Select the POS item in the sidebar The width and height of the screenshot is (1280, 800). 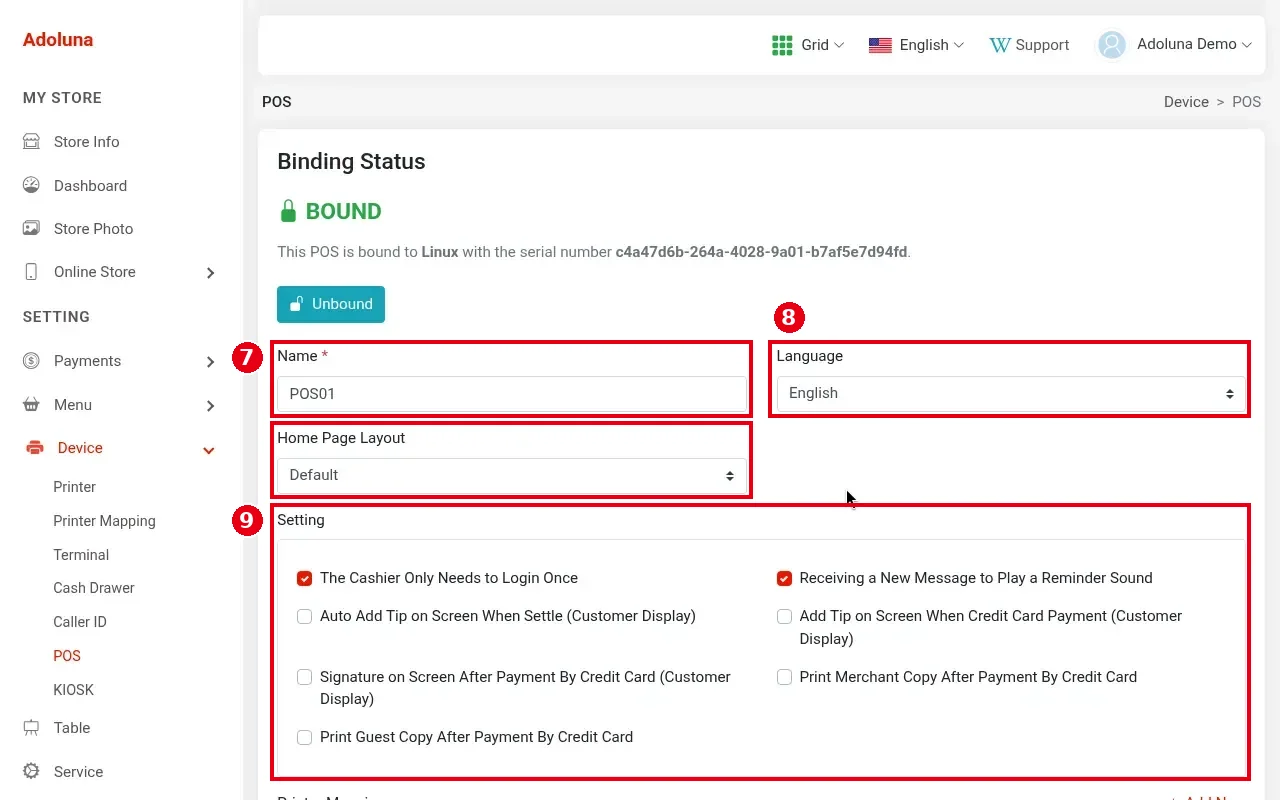coord(67,656)
